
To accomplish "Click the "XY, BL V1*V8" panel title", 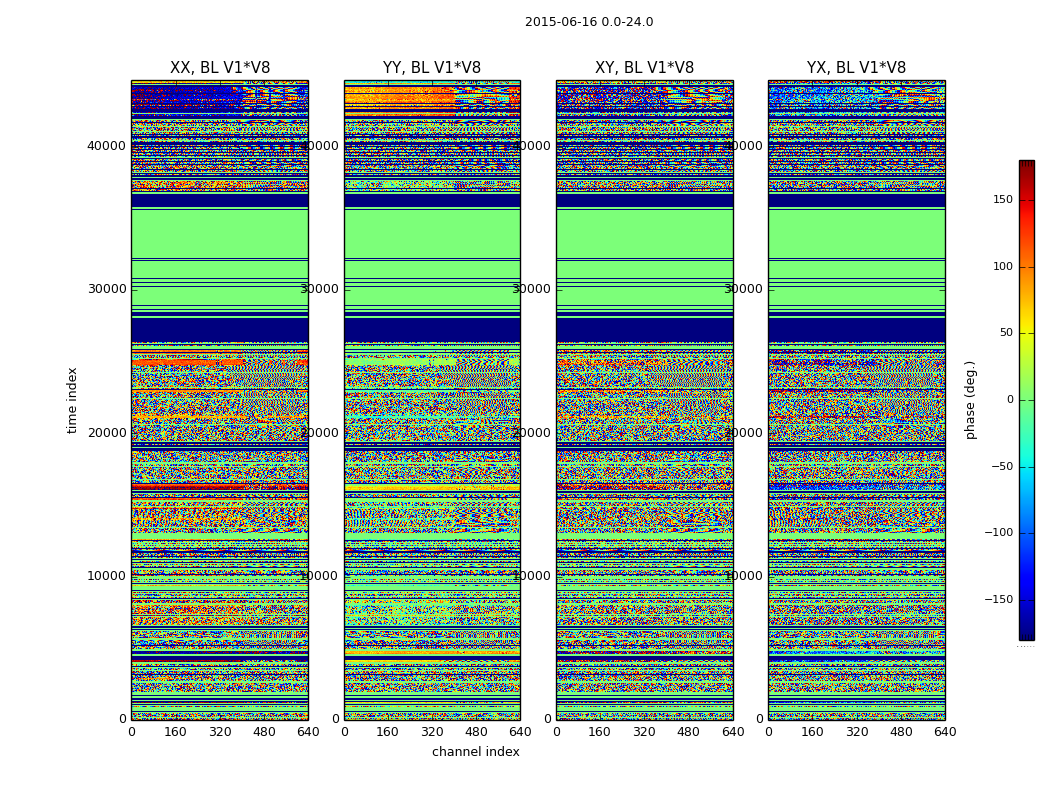I will pyautogui.click(x=644, y=68).
